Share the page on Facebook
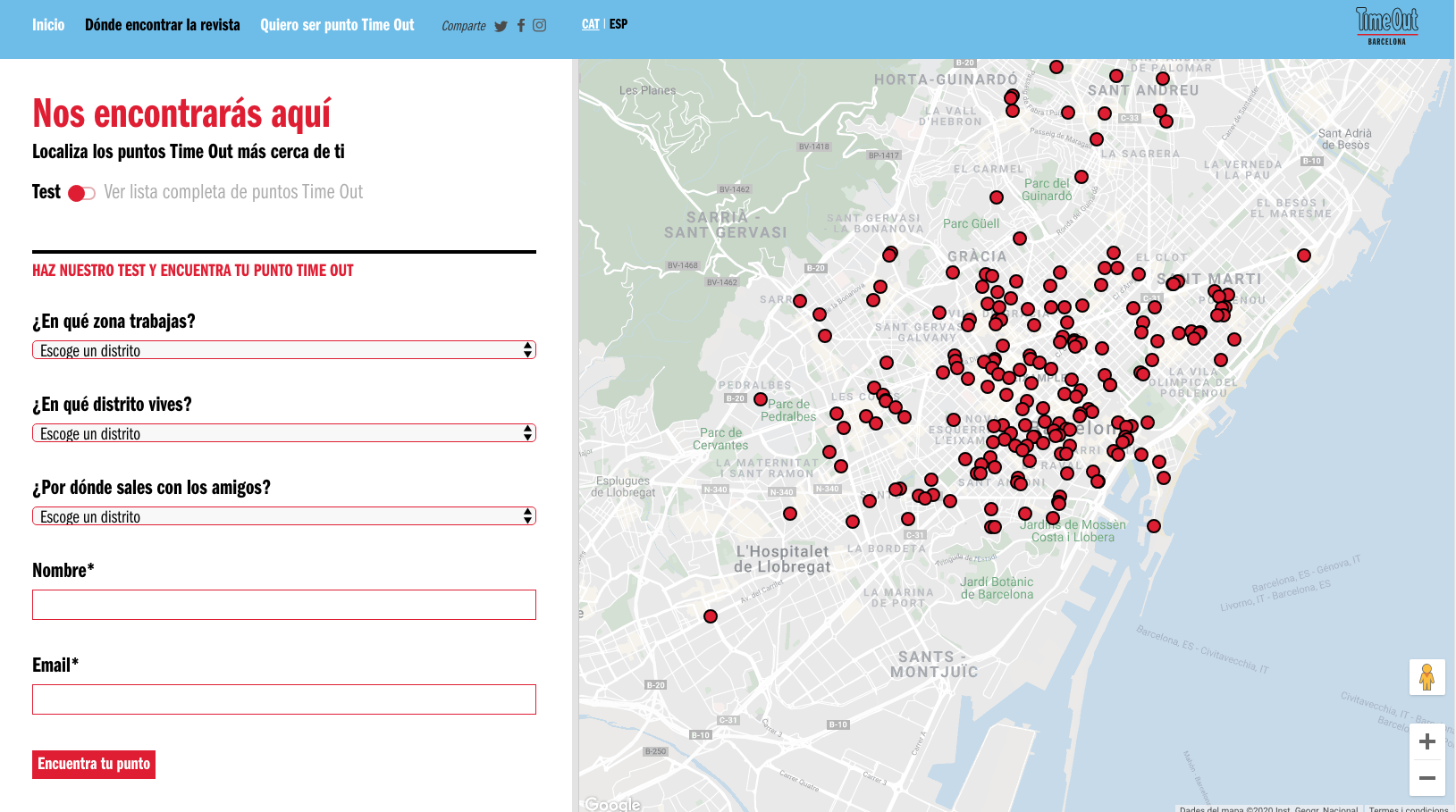 (521, 25)
